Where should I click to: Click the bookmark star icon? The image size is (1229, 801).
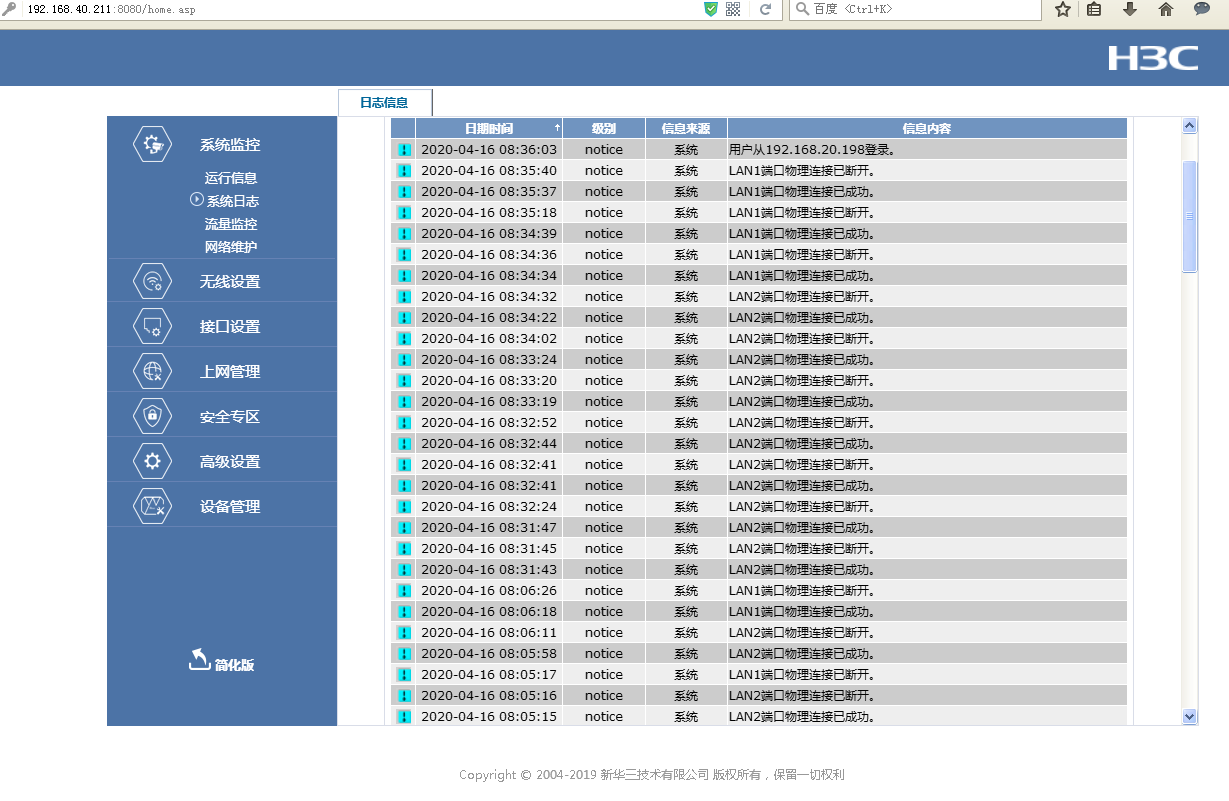coord(1062,9)
